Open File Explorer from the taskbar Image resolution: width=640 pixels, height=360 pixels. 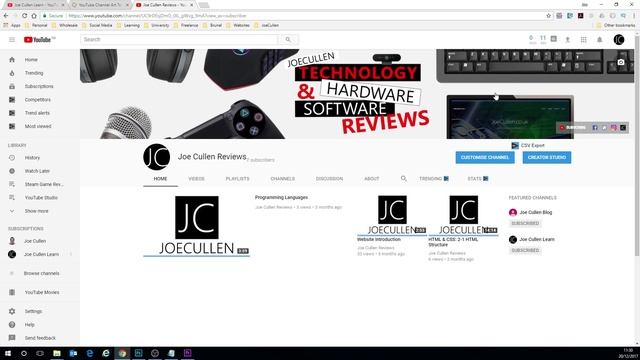click(x=57, y=353)
